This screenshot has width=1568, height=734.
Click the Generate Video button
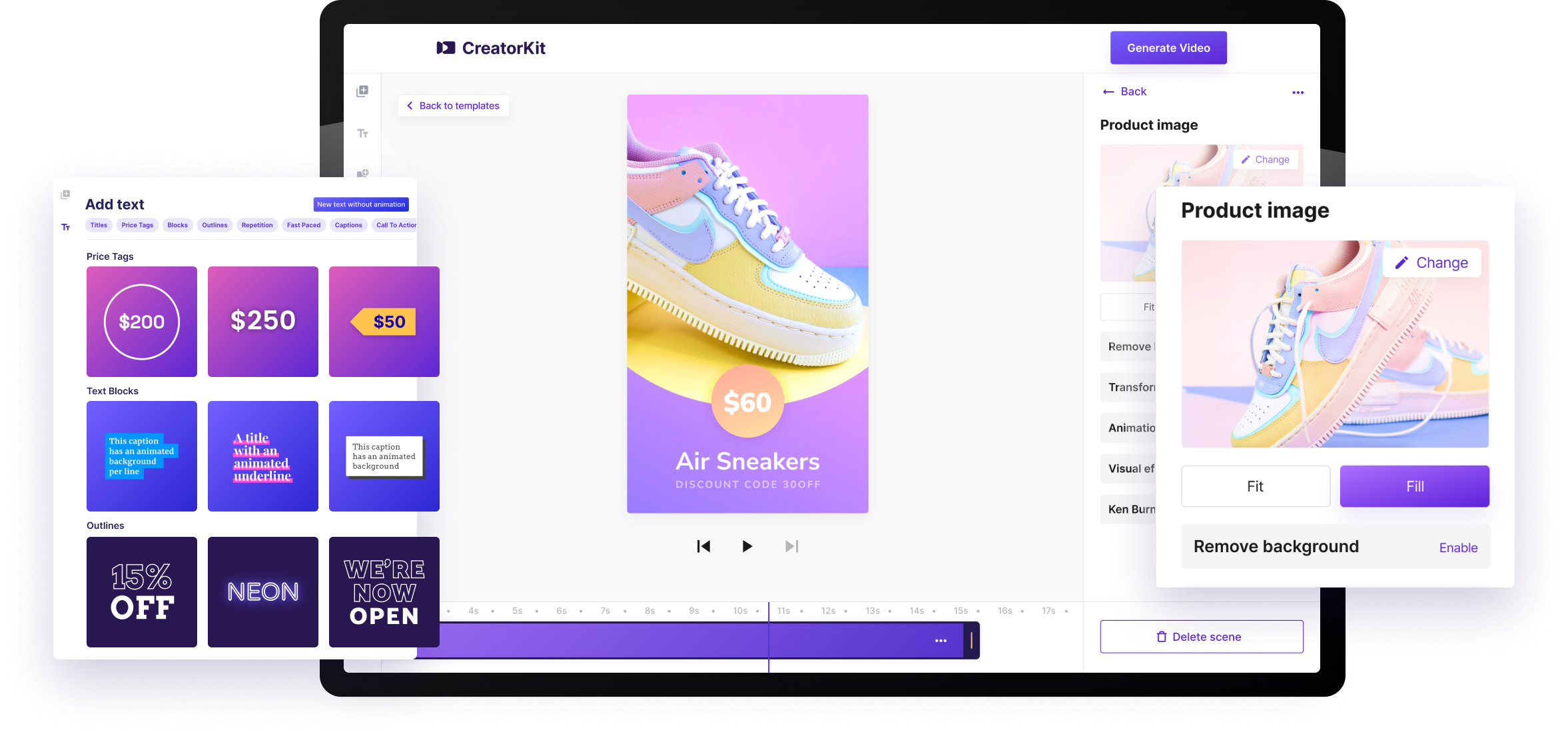[1168, 48]
